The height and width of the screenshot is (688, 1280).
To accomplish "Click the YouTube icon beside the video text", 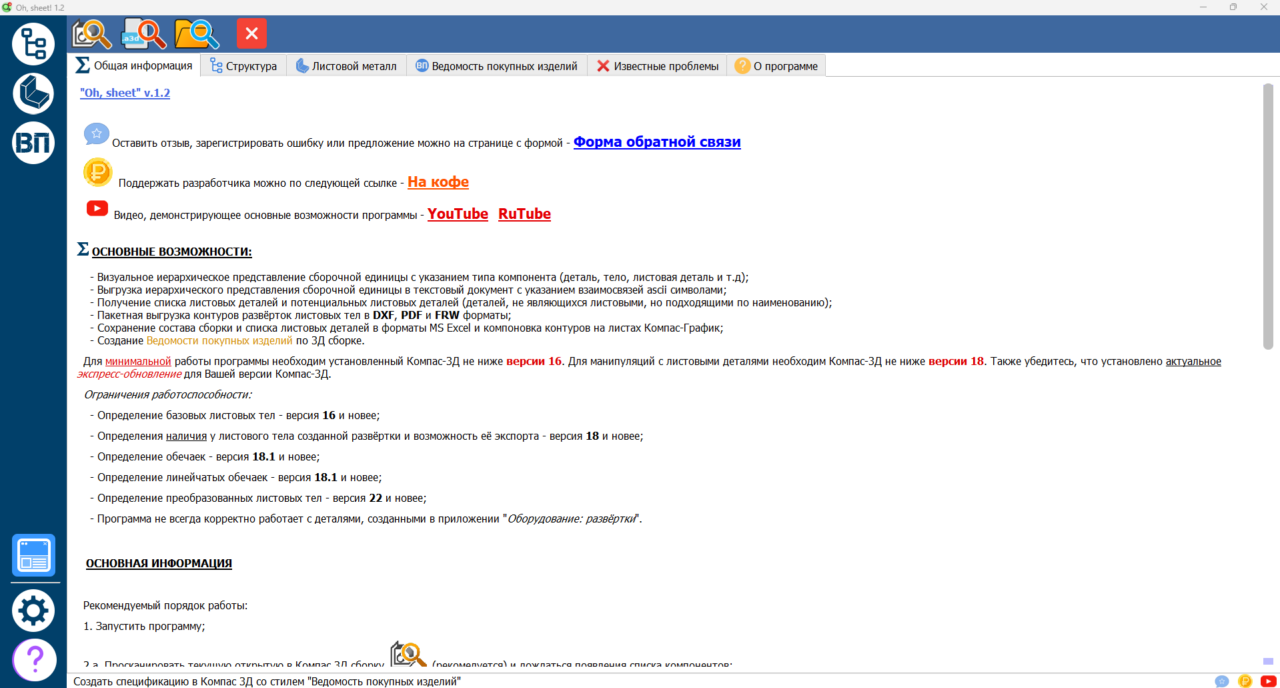I will [x=97, y=208].
